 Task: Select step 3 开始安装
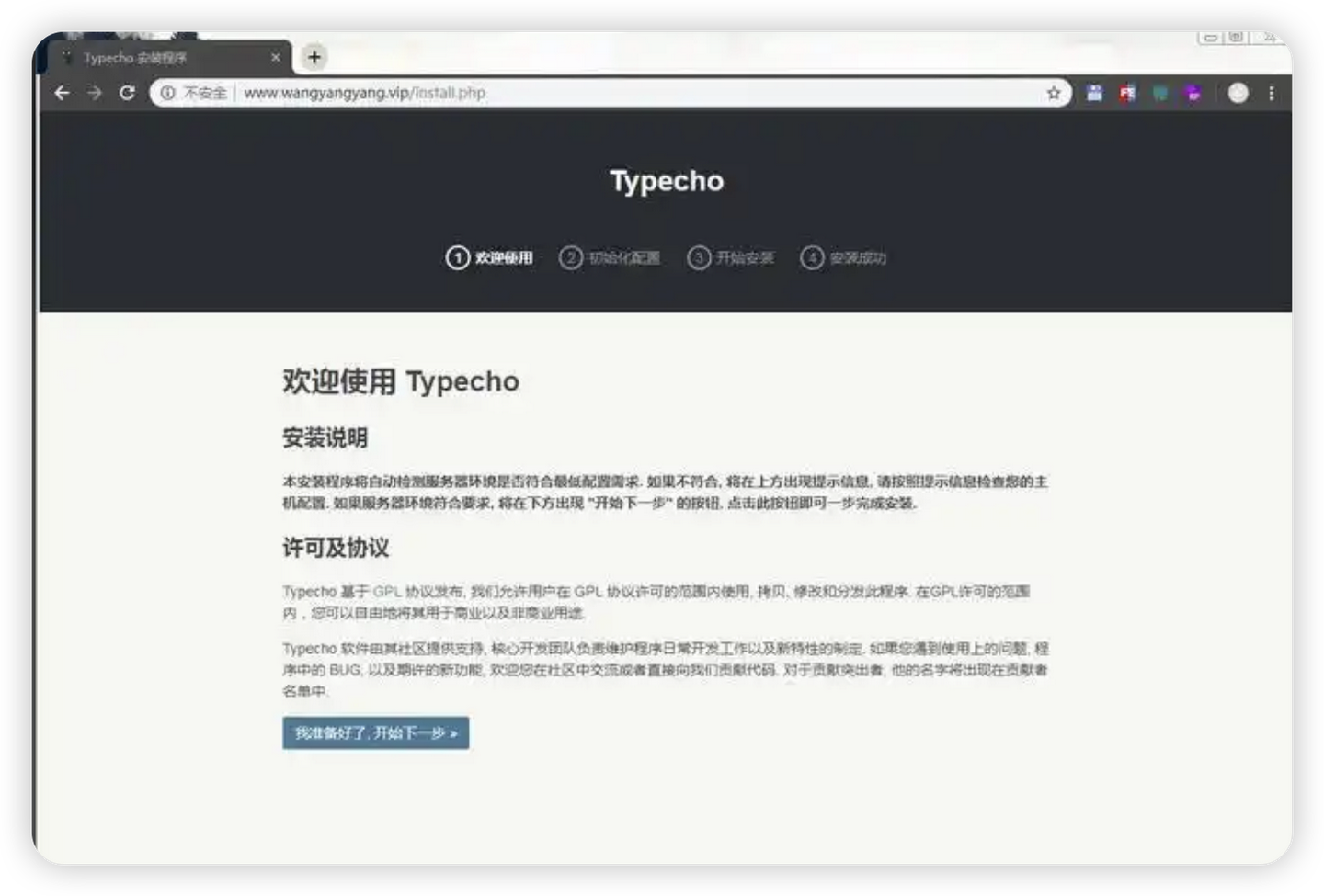point(731,257)
